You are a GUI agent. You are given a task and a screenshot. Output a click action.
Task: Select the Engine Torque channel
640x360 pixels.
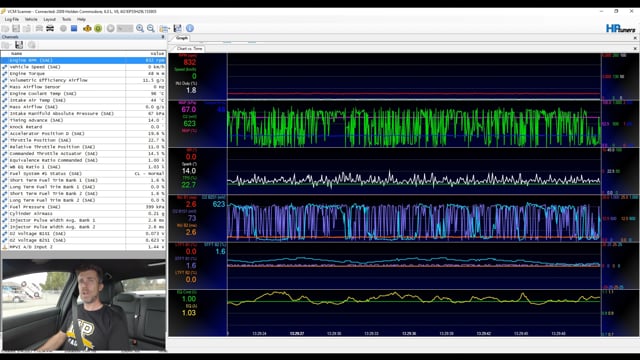[x=83, y=73]
